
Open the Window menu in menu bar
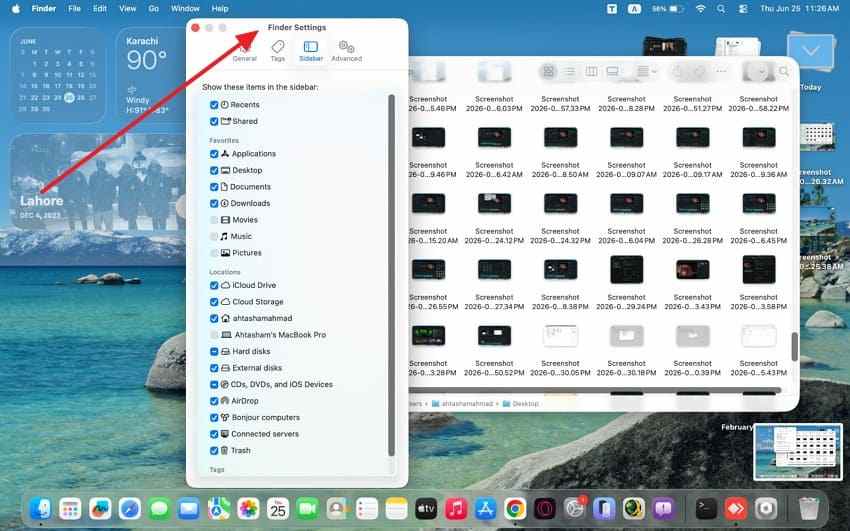point(185,9)
